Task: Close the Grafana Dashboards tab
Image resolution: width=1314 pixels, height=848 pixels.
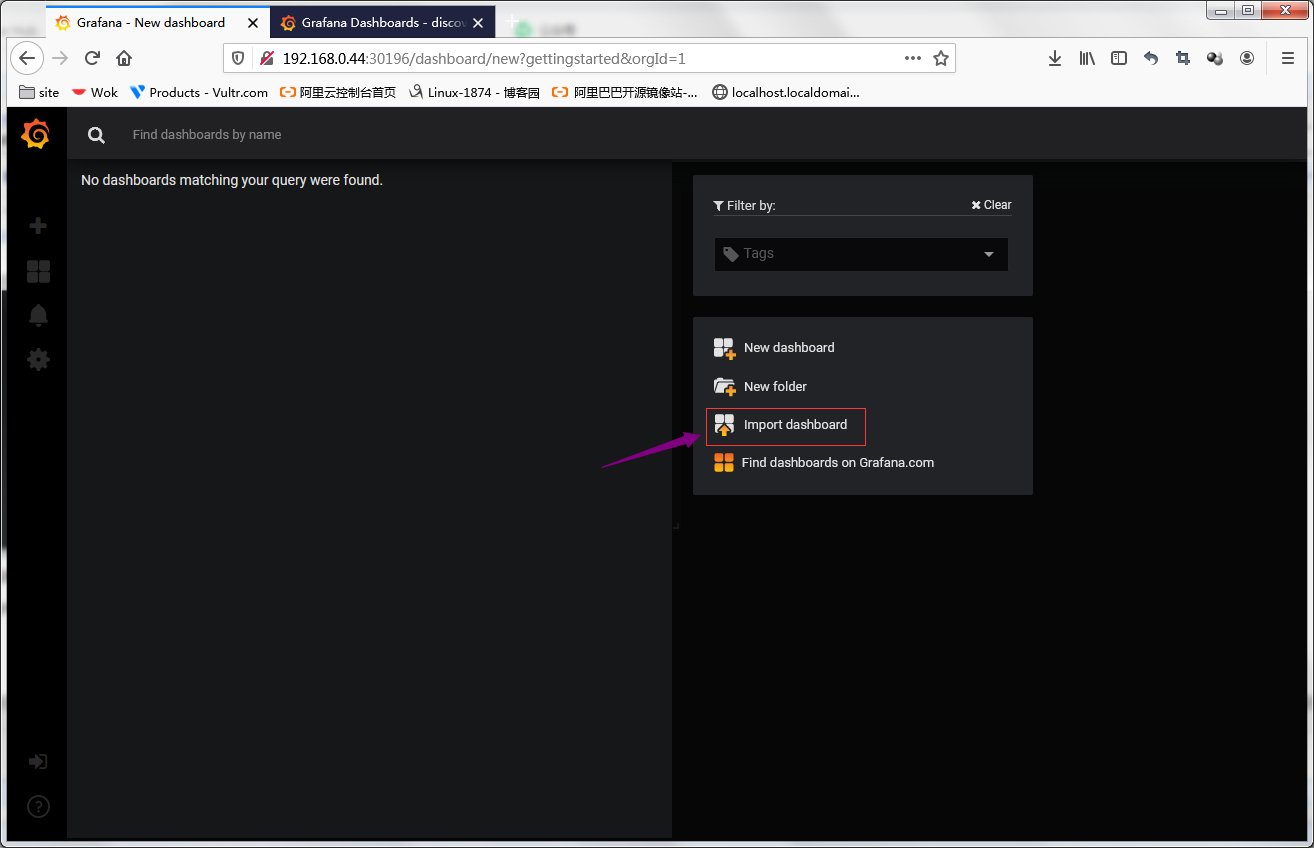Action: click(478, 23)
